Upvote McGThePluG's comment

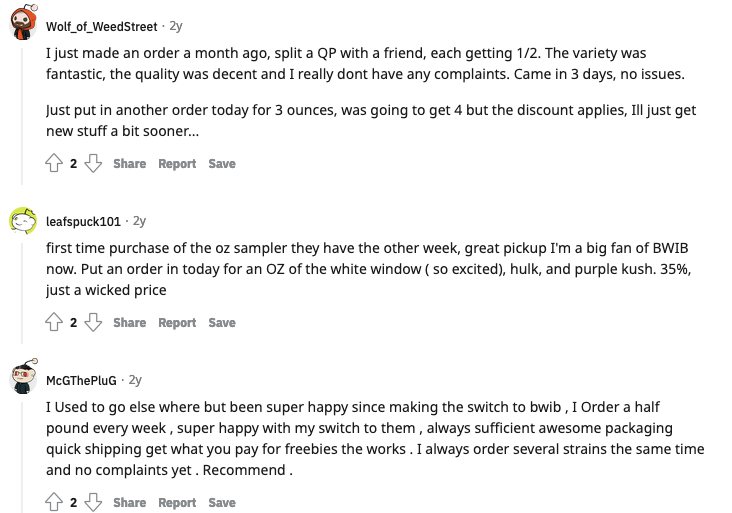(x=54, y=502)
